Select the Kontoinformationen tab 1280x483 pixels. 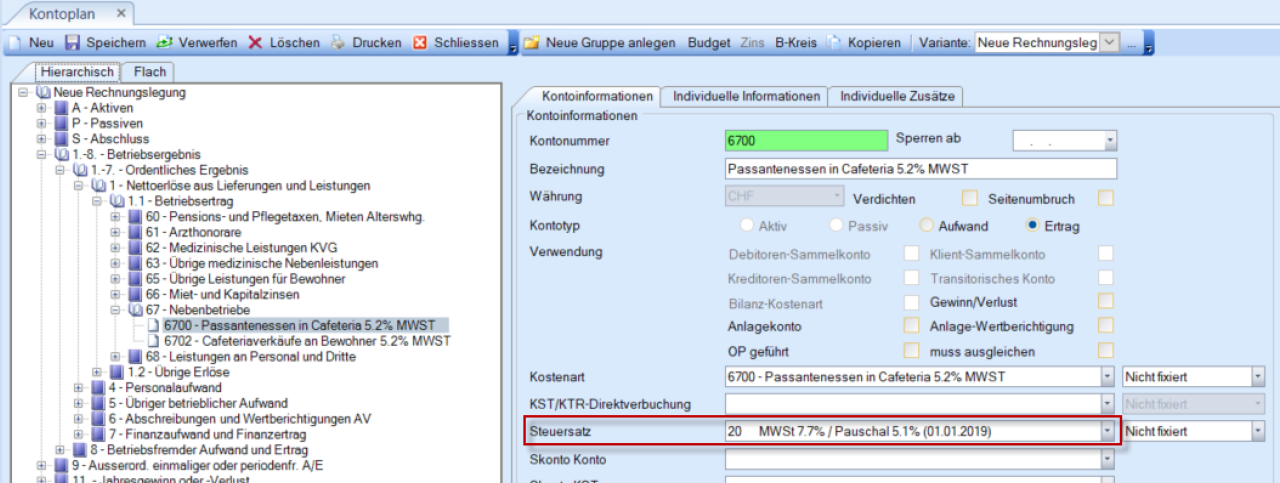click(x=597, y=96)
